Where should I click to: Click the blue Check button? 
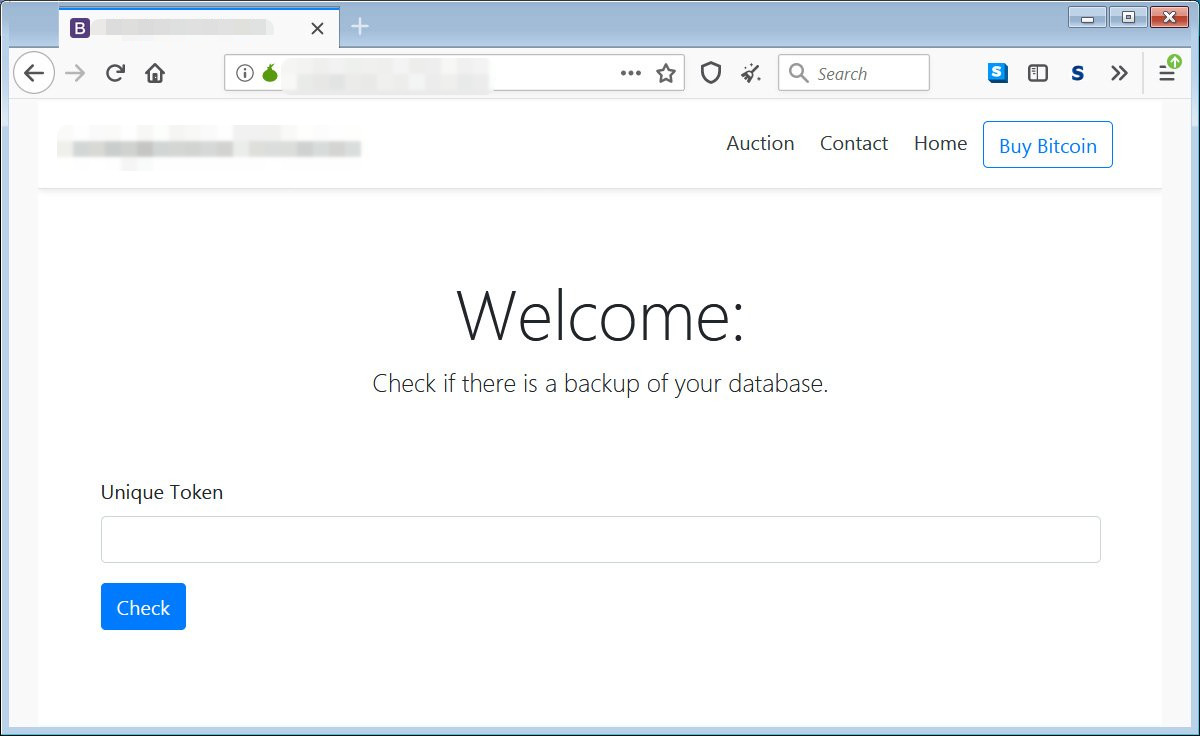tap(143, 607)
